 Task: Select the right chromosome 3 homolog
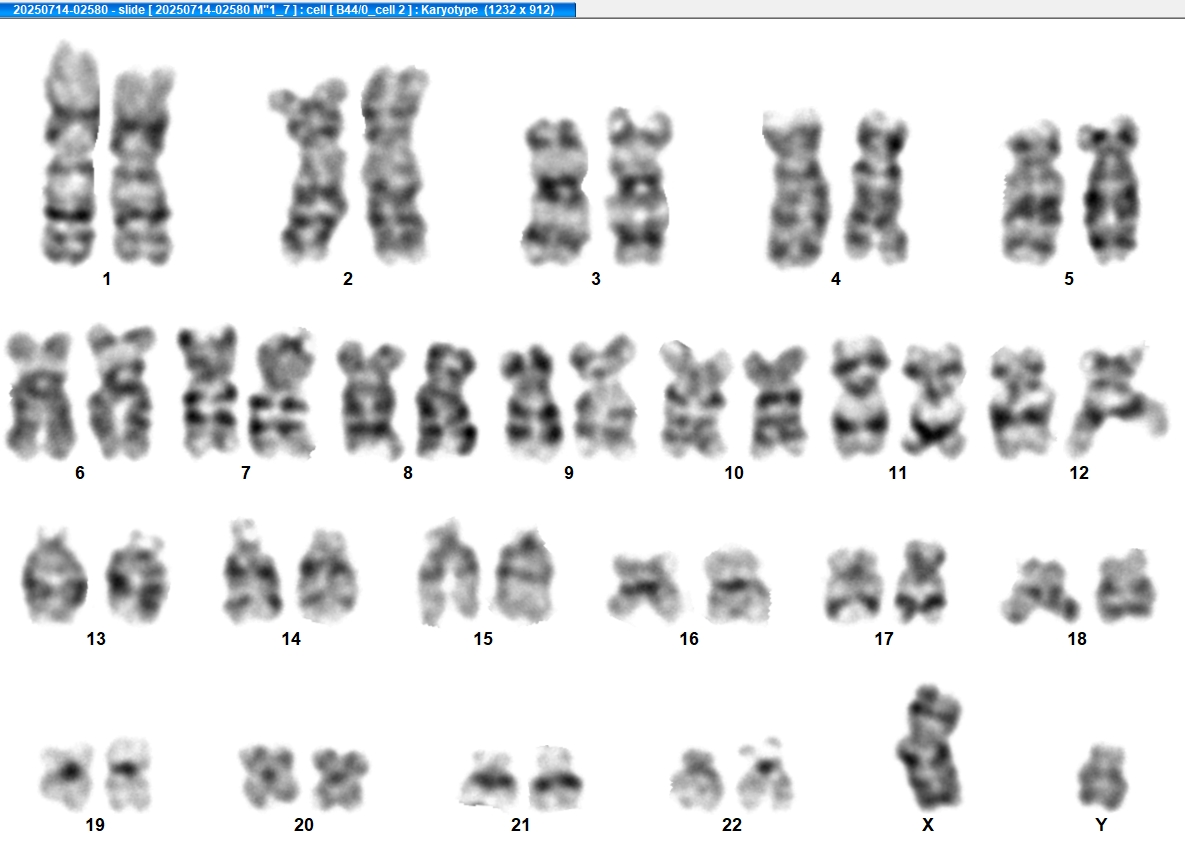pos(639,186)
